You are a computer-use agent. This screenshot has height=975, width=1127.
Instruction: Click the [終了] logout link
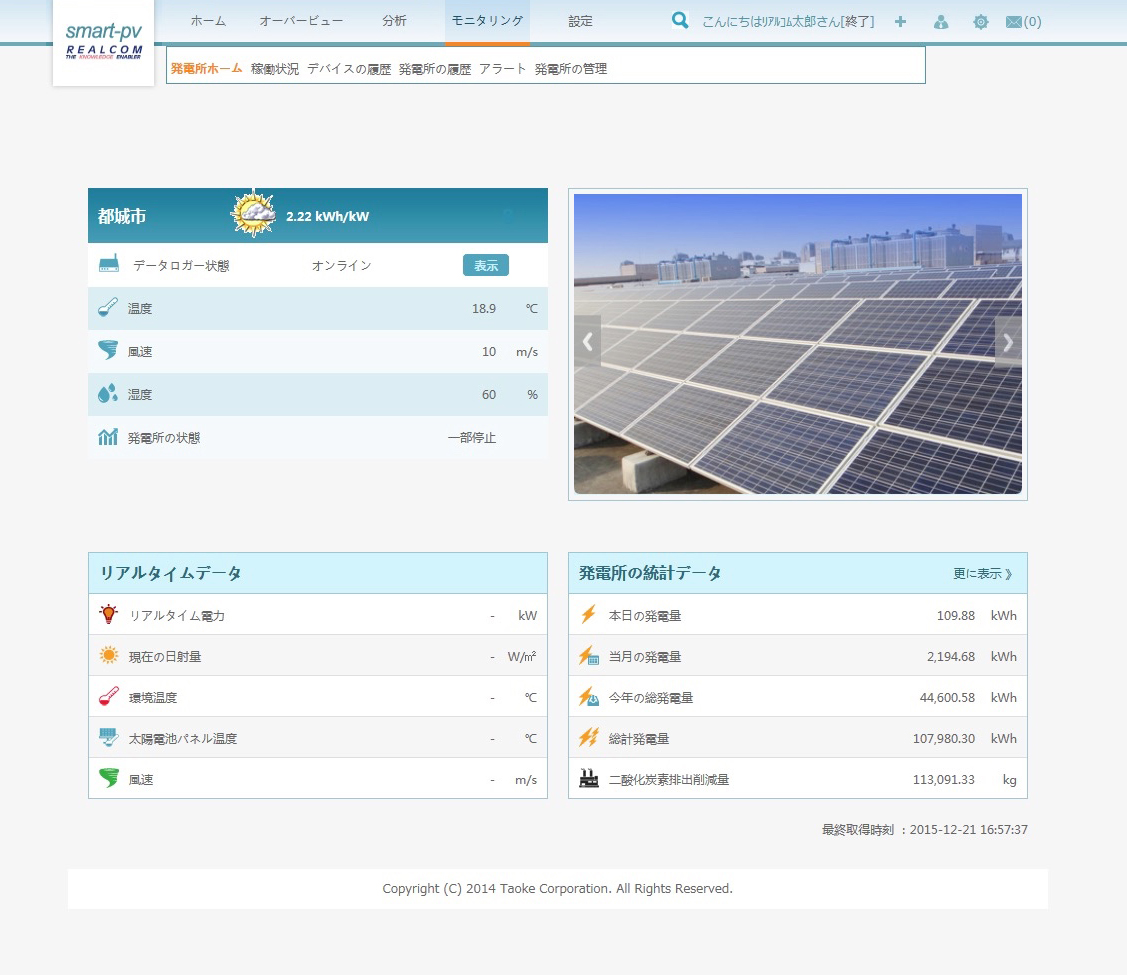(857, 22)
